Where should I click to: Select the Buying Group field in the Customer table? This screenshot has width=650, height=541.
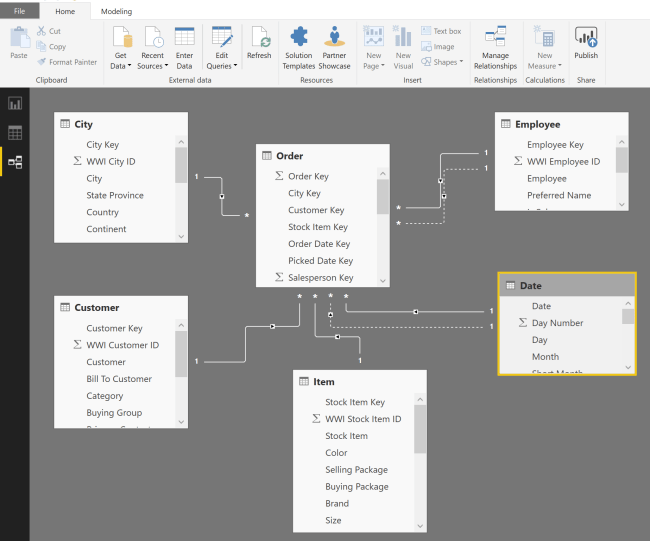pos(113,412)
